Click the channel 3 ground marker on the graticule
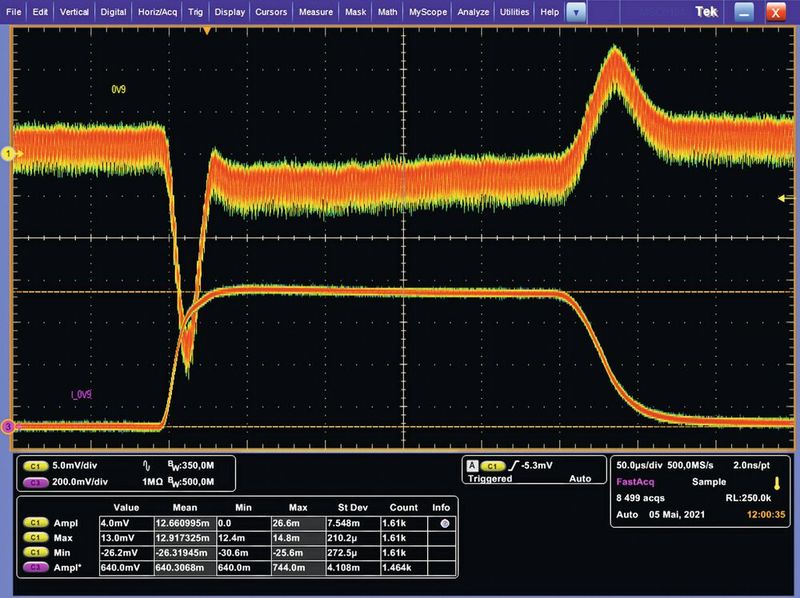This screenshot has height=598, width=800. [10, 427]
